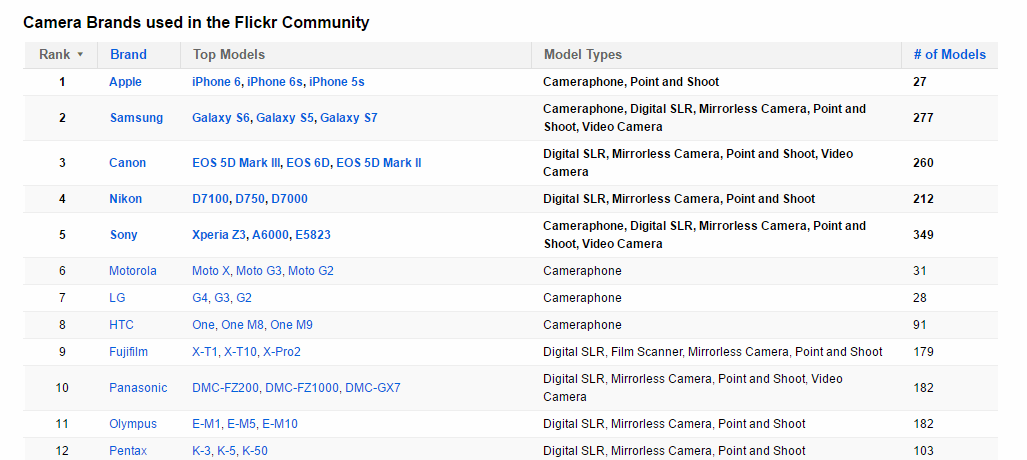Click the Model Types column header

point(582,54)
